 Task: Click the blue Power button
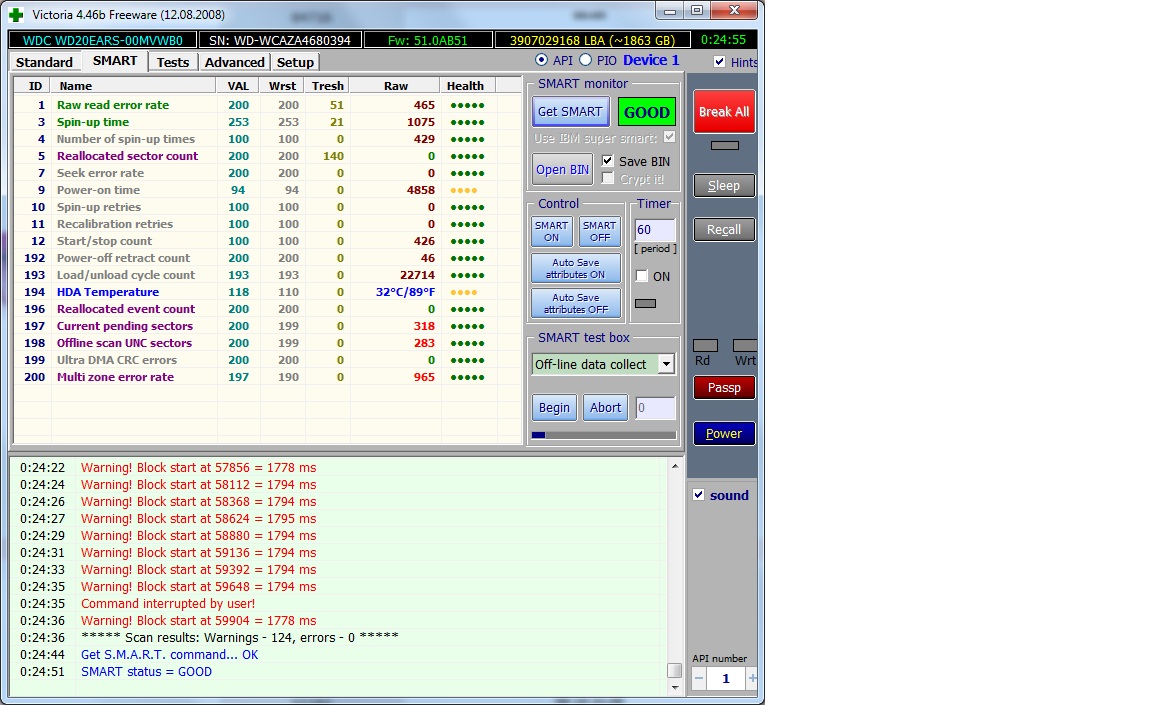tap(723, 434)
